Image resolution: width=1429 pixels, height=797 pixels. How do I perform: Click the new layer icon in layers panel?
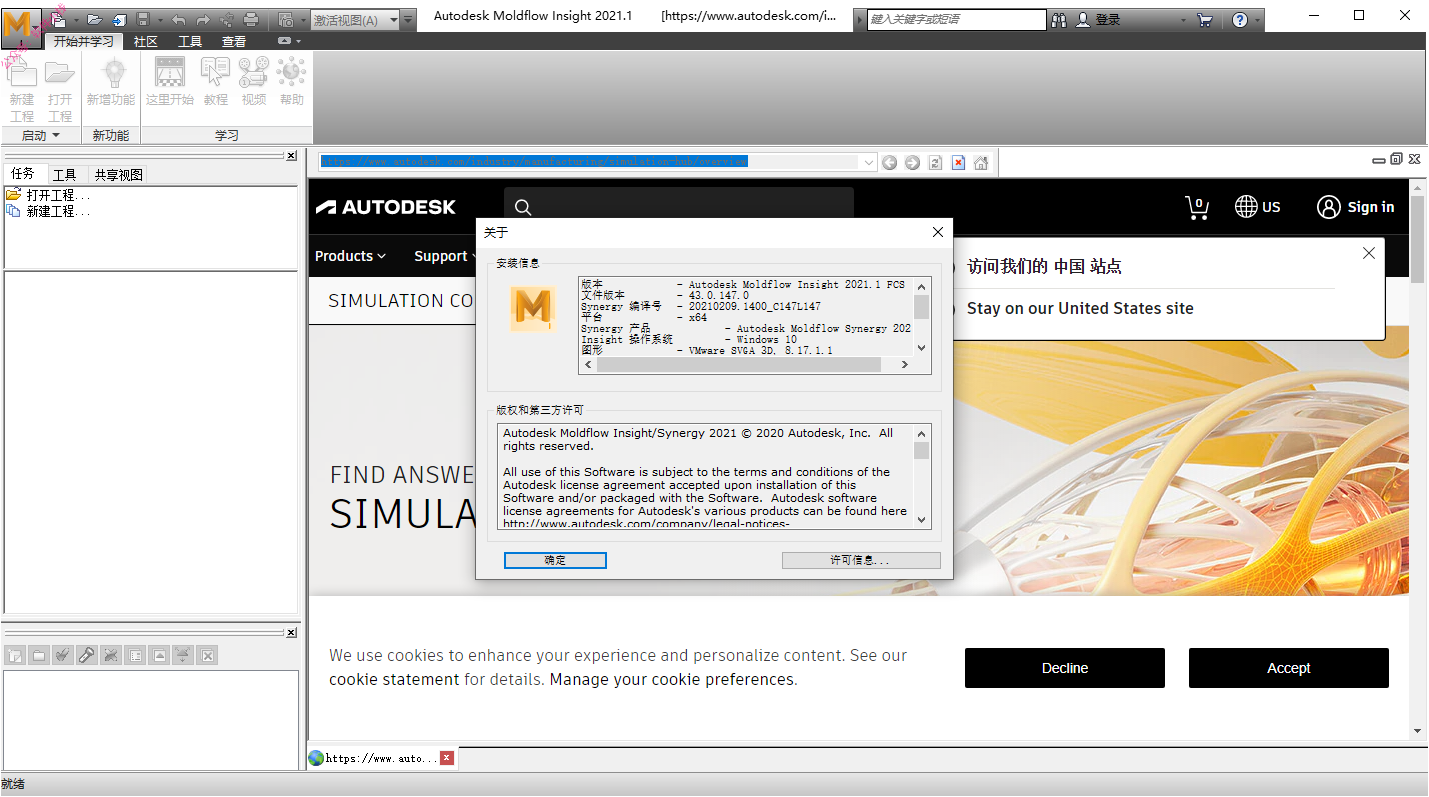[x=15, y=655]
